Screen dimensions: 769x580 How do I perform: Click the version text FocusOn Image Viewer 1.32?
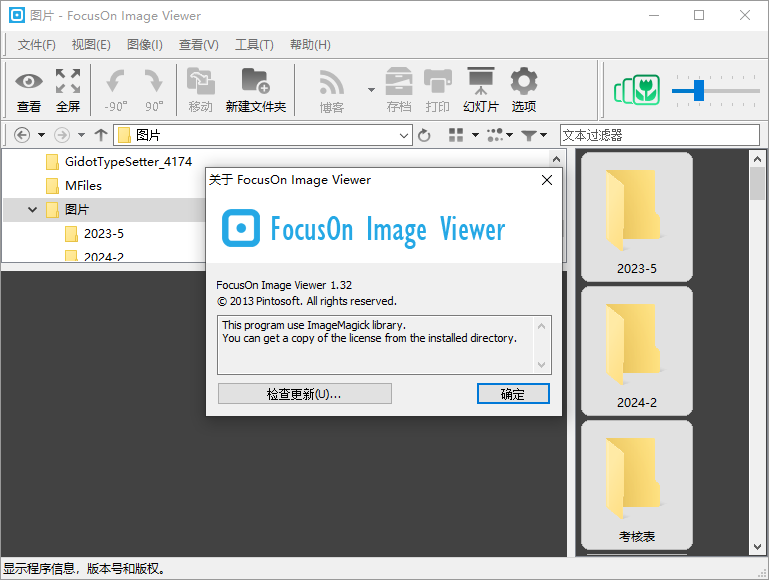284,285
